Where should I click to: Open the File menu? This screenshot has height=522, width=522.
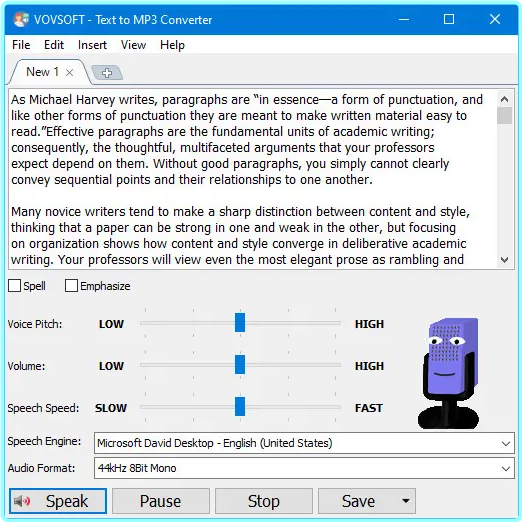pyautogui.click(x=21, y=45)
